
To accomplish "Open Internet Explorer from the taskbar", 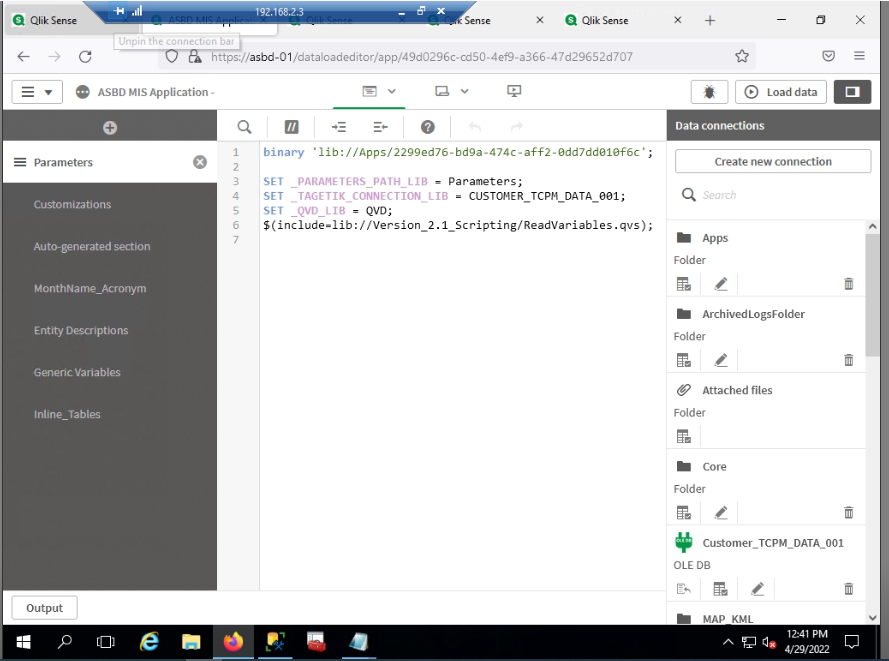I will pos(150,642).
